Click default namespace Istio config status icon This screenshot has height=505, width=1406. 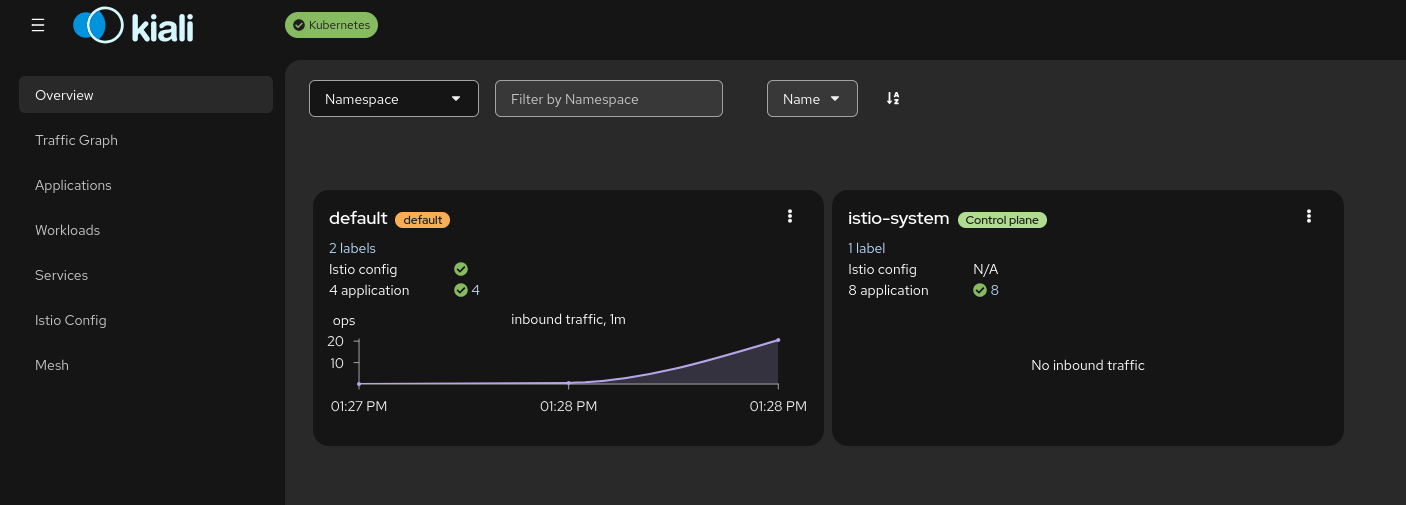click(461, 269)
